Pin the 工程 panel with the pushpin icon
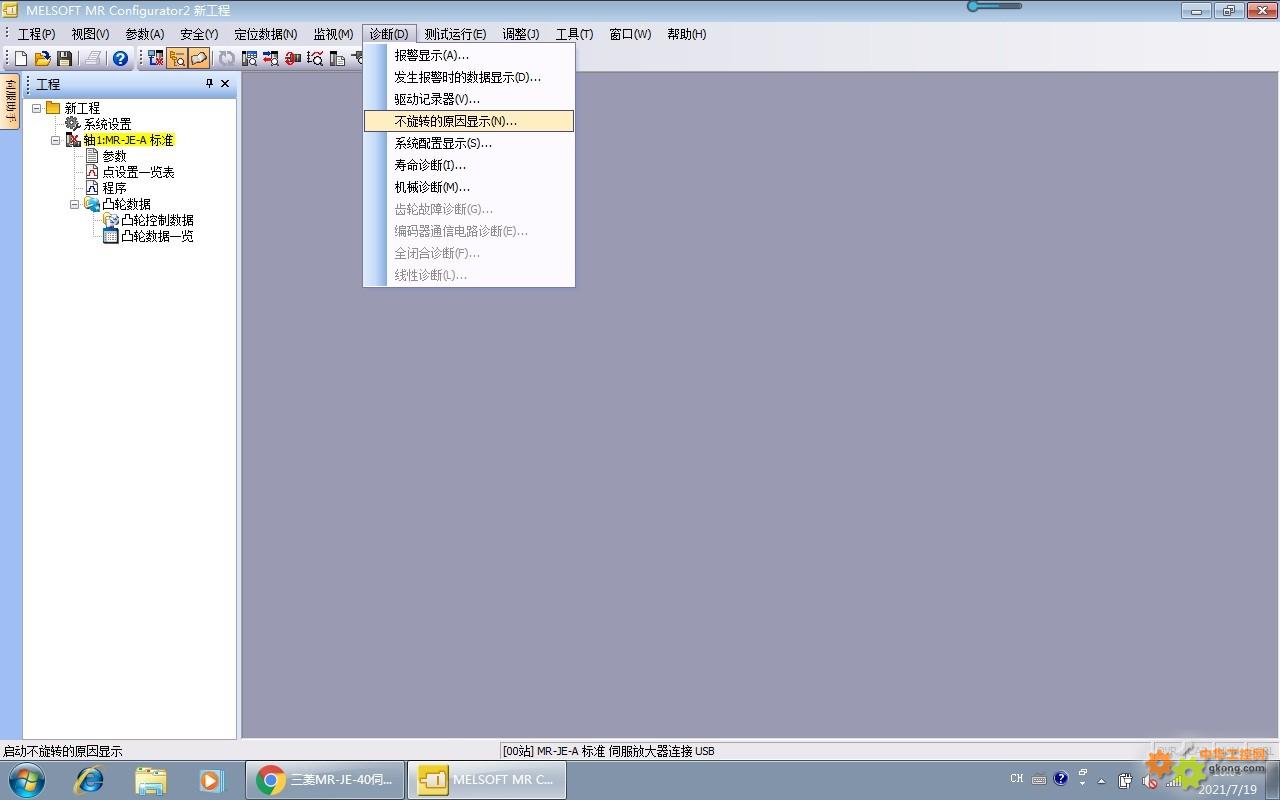Screen dimensions: 1280x800 coord(209,84)
